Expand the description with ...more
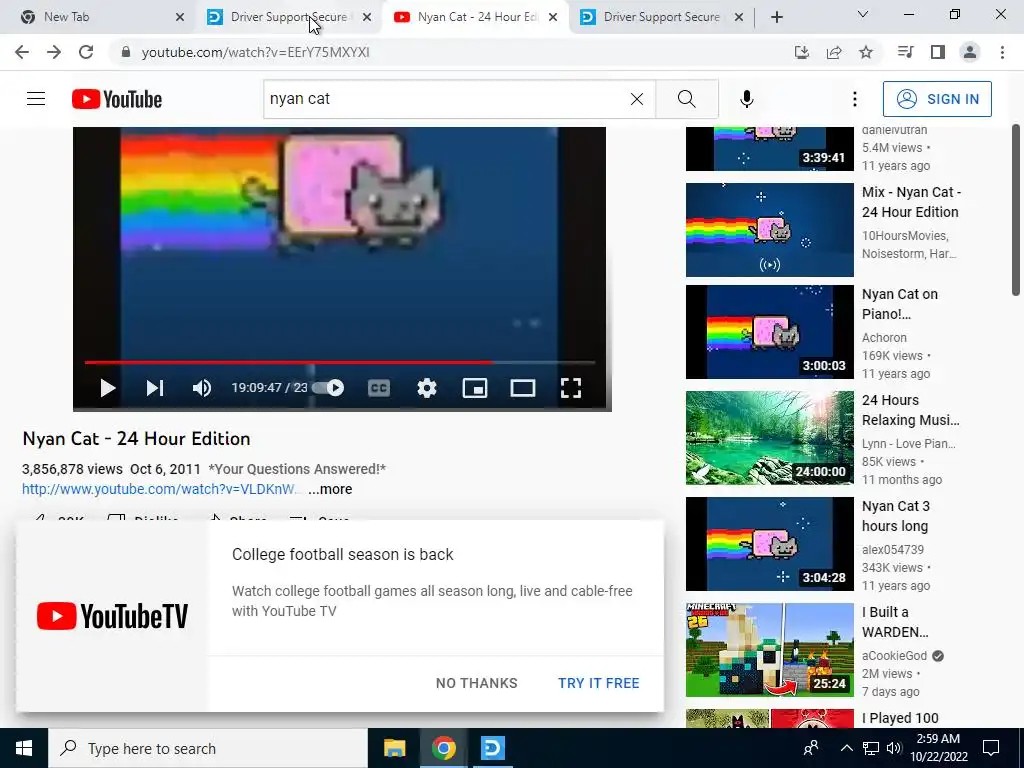This screenshot has height=768, width=1024. [330, 489]
